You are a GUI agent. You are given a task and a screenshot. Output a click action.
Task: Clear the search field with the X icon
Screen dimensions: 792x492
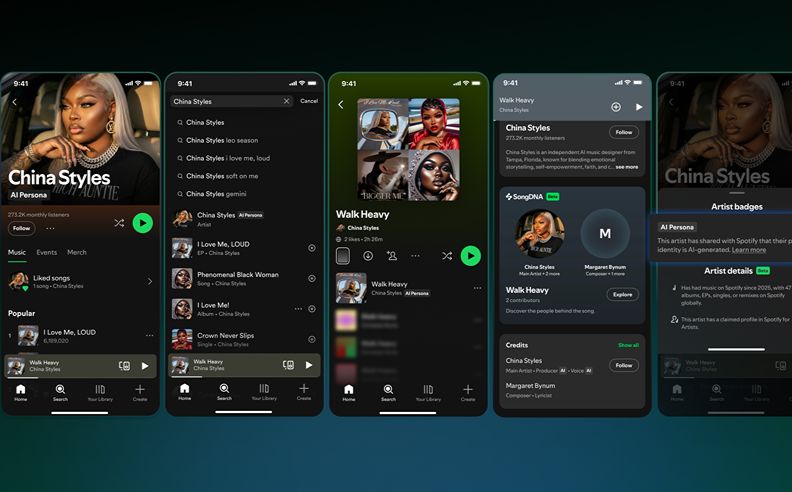(286, 101)
